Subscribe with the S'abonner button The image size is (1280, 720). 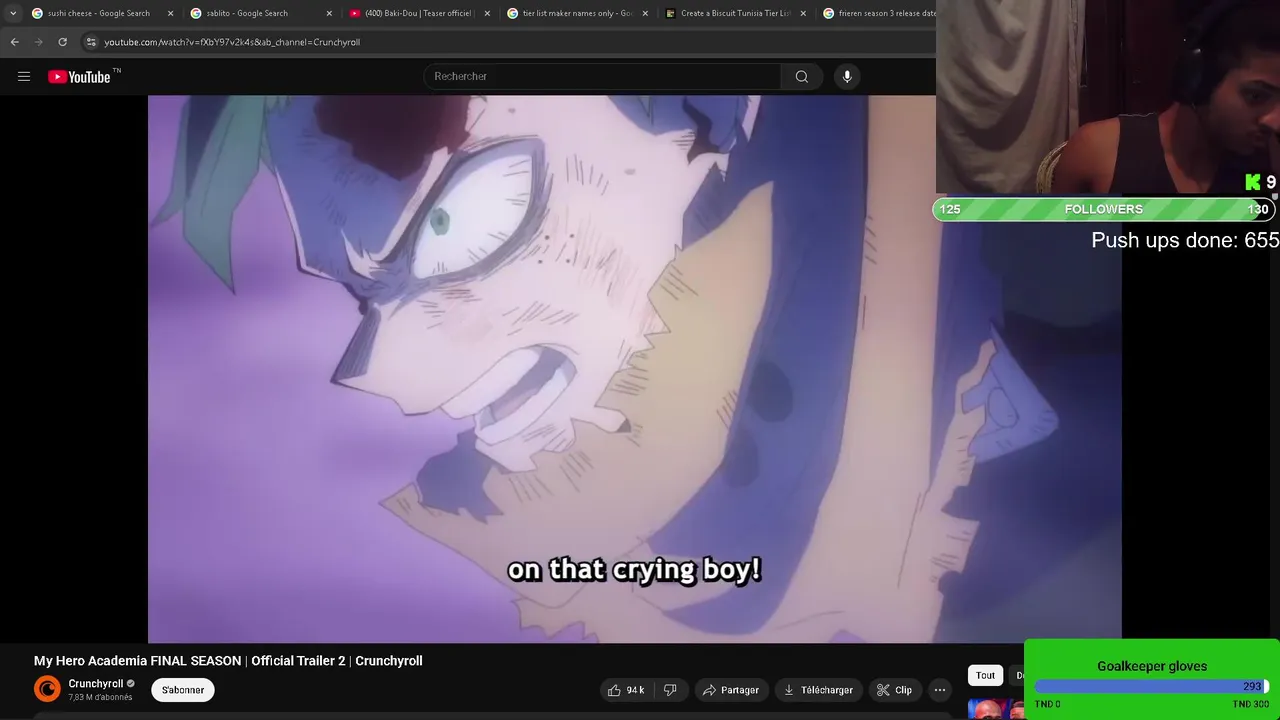(183, 690)
